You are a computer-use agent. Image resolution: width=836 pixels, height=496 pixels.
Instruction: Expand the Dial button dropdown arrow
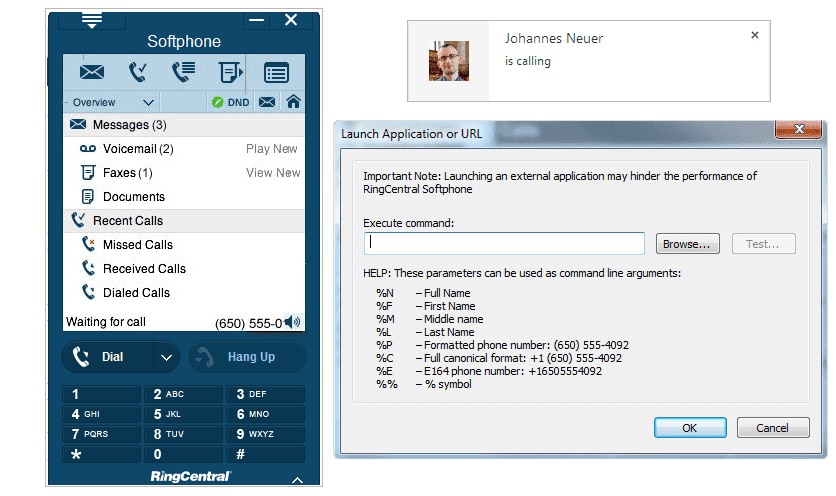pos(166,357)
